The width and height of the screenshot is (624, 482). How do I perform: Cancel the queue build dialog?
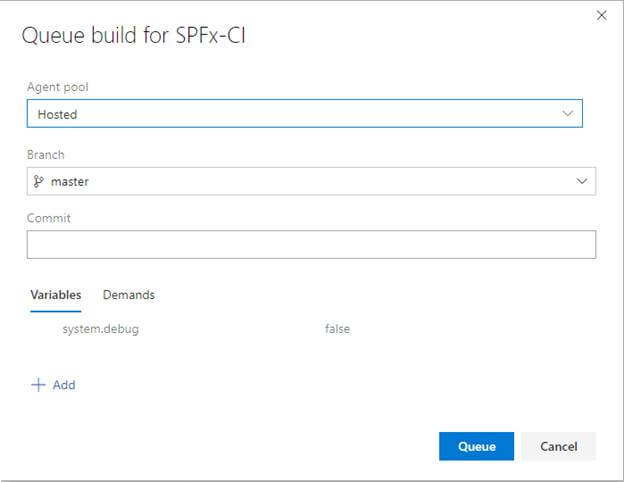click(x=559, y=446)
